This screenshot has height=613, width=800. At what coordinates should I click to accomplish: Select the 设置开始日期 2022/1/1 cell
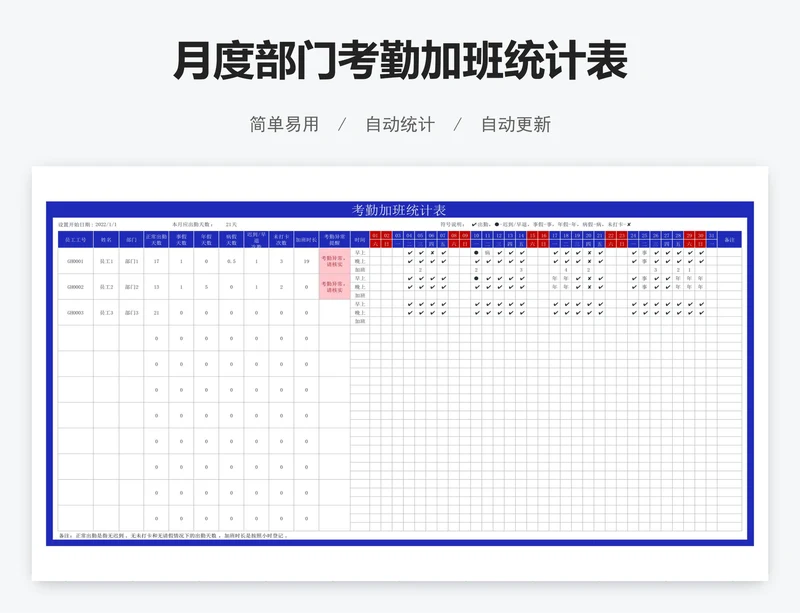tap(88, 225)
